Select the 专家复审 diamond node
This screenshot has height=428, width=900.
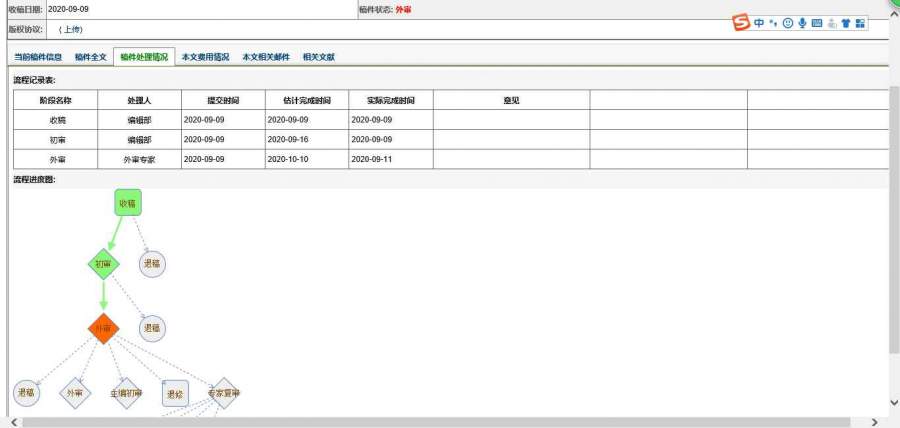tap(224, 393)
